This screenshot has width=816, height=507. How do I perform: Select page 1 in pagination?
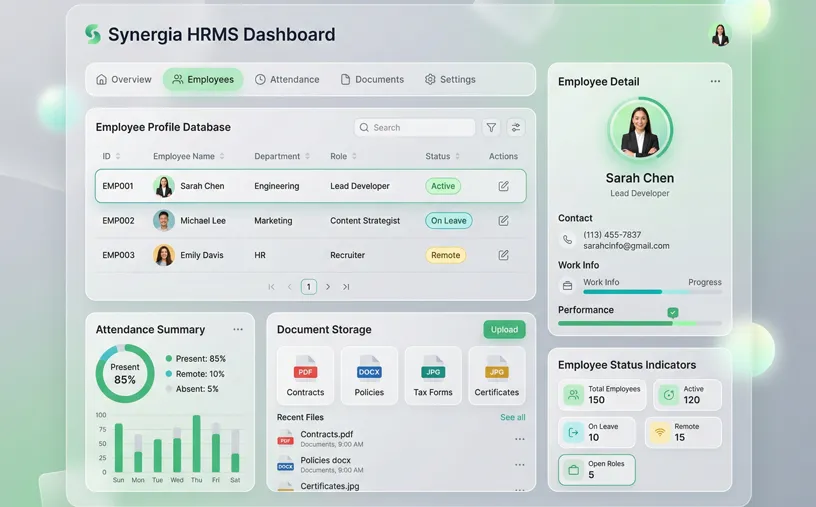309,287
